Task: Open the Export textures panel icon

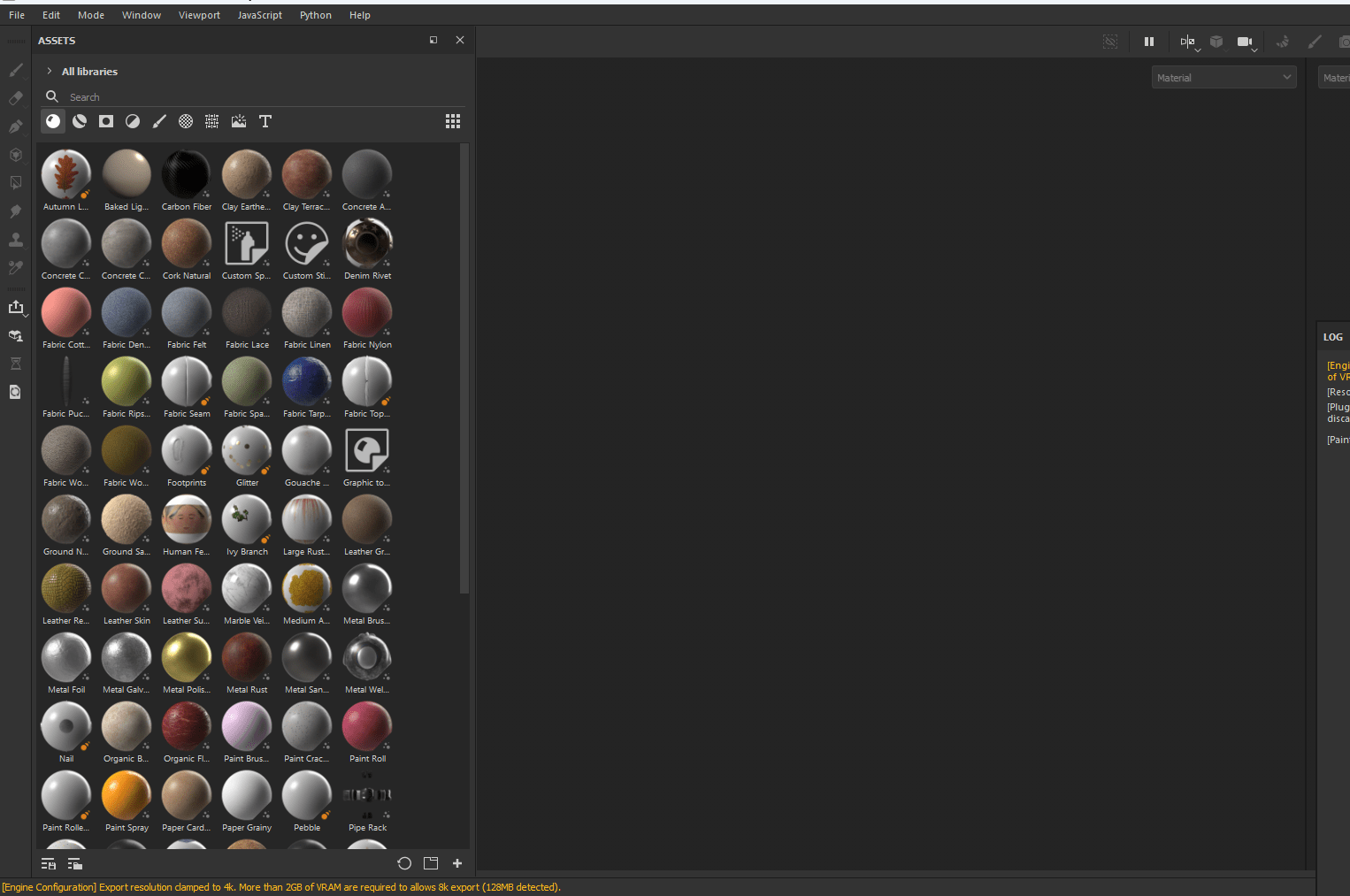Action: [17, 307]
